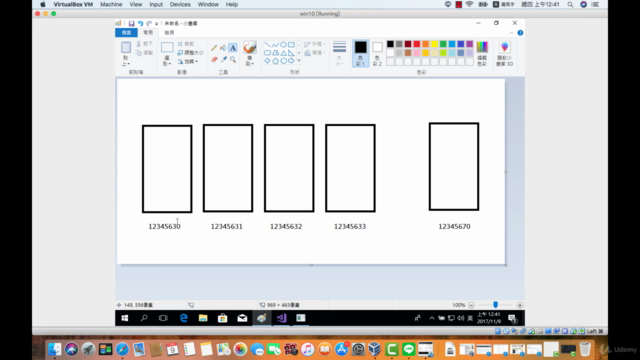Click the Windows taskbar clock showing 12:41
Image resolution: width=640 pixels, height=360 pixels.
[489, 318]
